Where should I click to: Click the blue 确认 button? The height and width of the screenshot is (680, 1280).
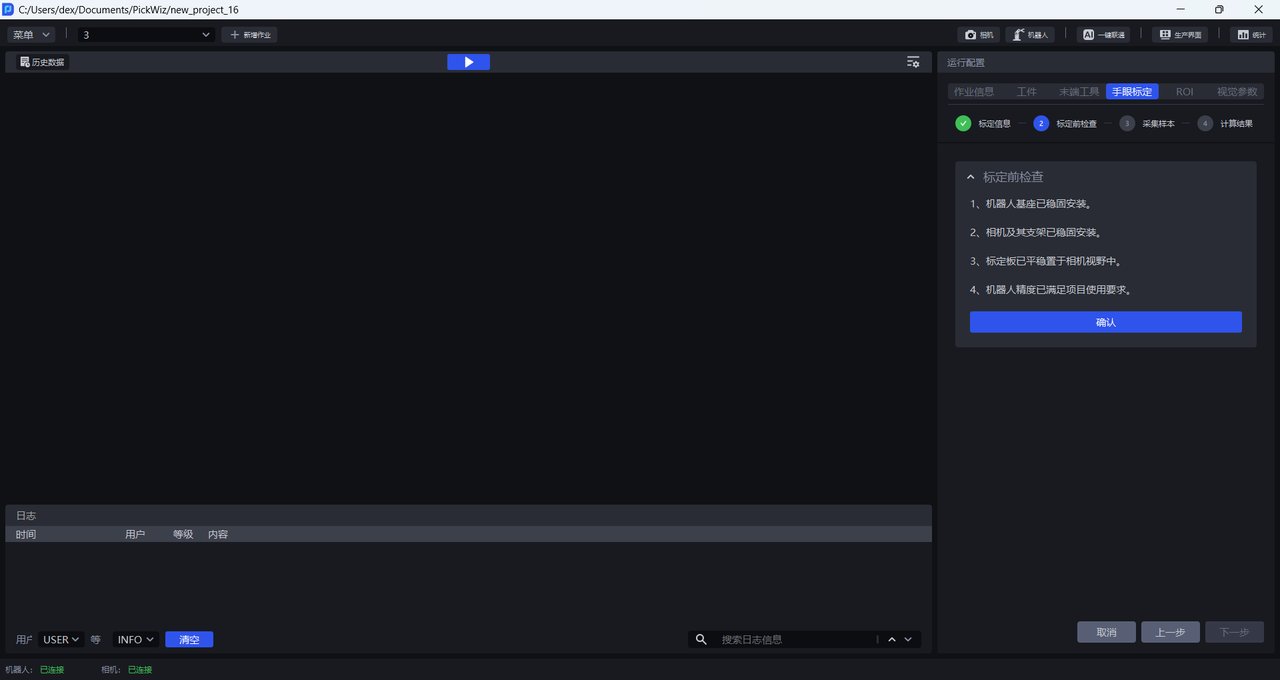coord(1105,322)
